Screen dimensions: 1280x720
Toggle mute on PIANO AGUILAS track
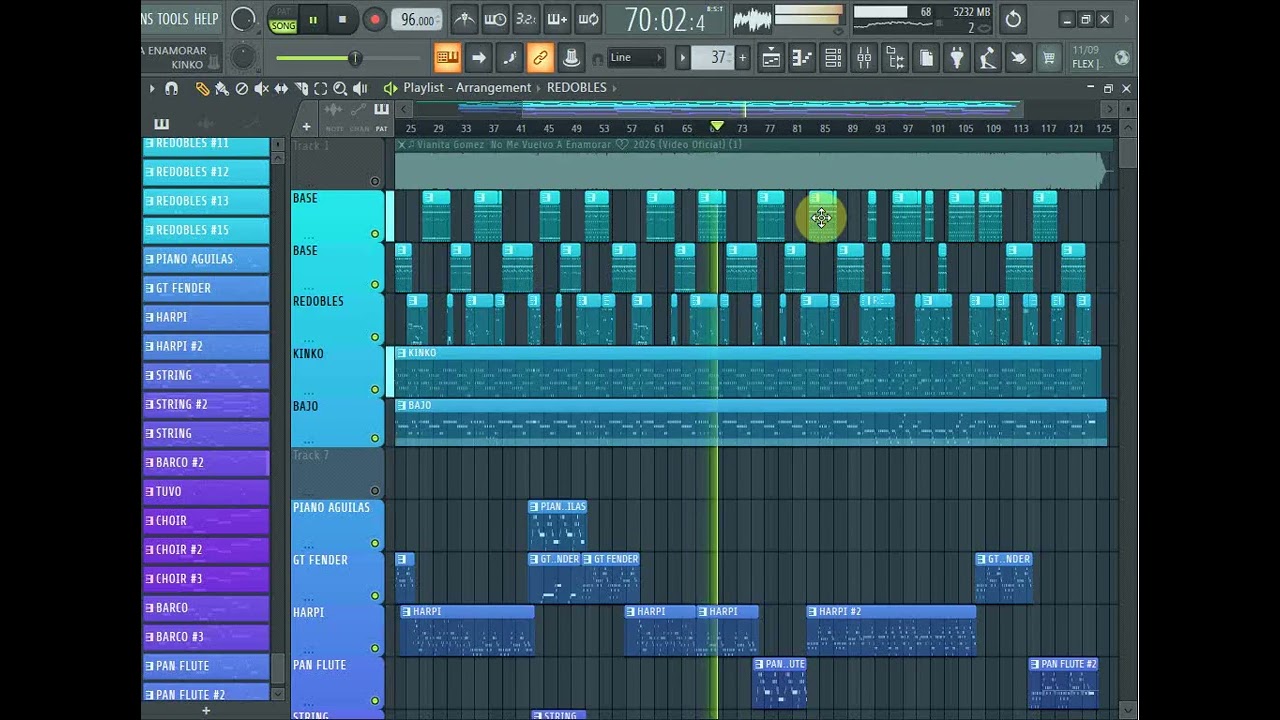[375, 543]
